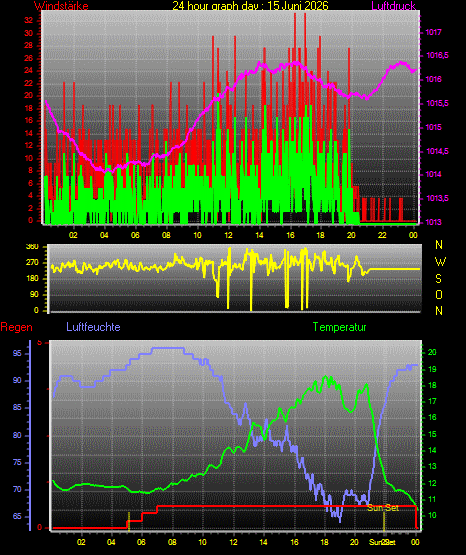Image resolution: width=466 pixels, height=555 pixels.
Task: Click the 95 humidity axis value
Action: point(17,353)
